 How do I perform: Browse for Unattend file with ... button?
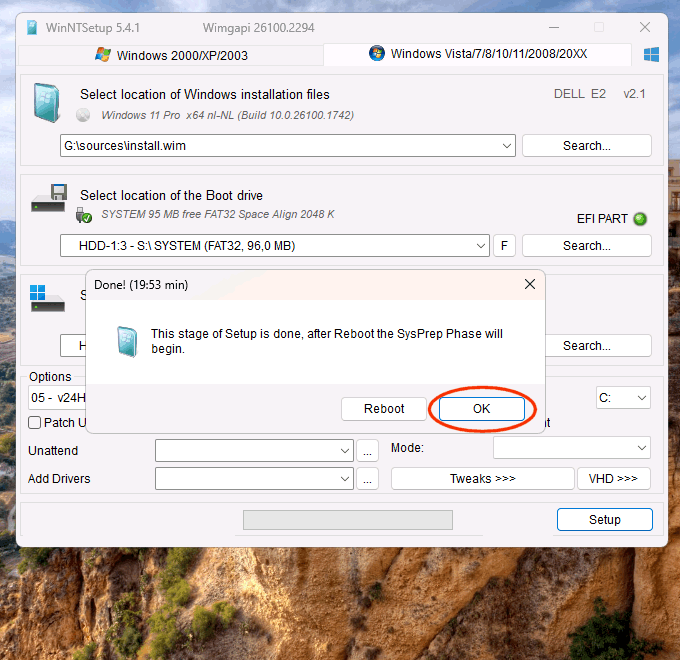[x=367, y=451]
